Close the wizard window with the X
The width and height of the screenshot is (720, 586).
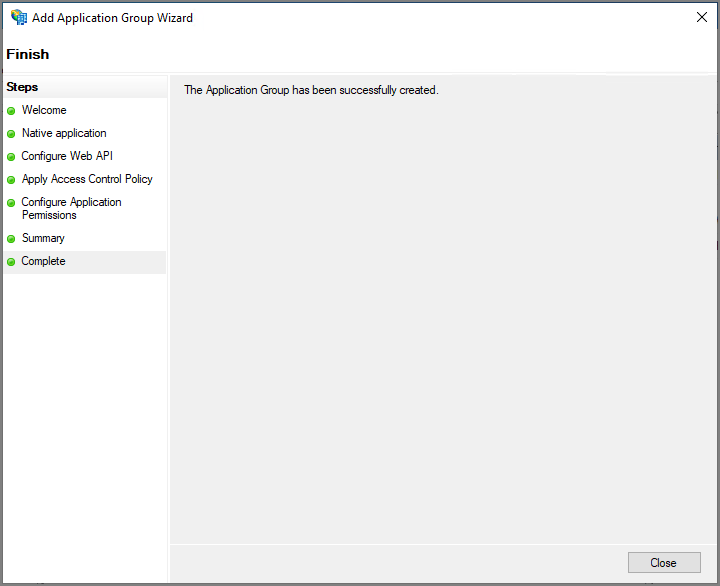point(701,17)
